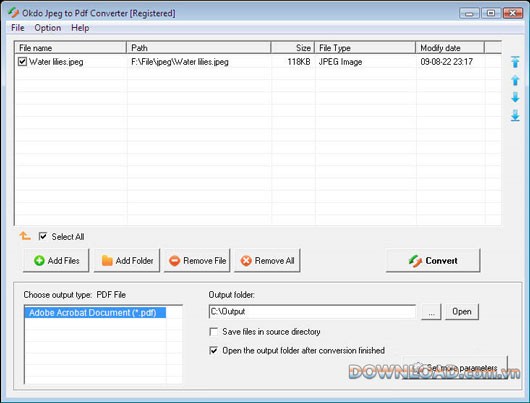Start conversion with the Convert button
530x403 pixels.
click(x=433, y=260)
